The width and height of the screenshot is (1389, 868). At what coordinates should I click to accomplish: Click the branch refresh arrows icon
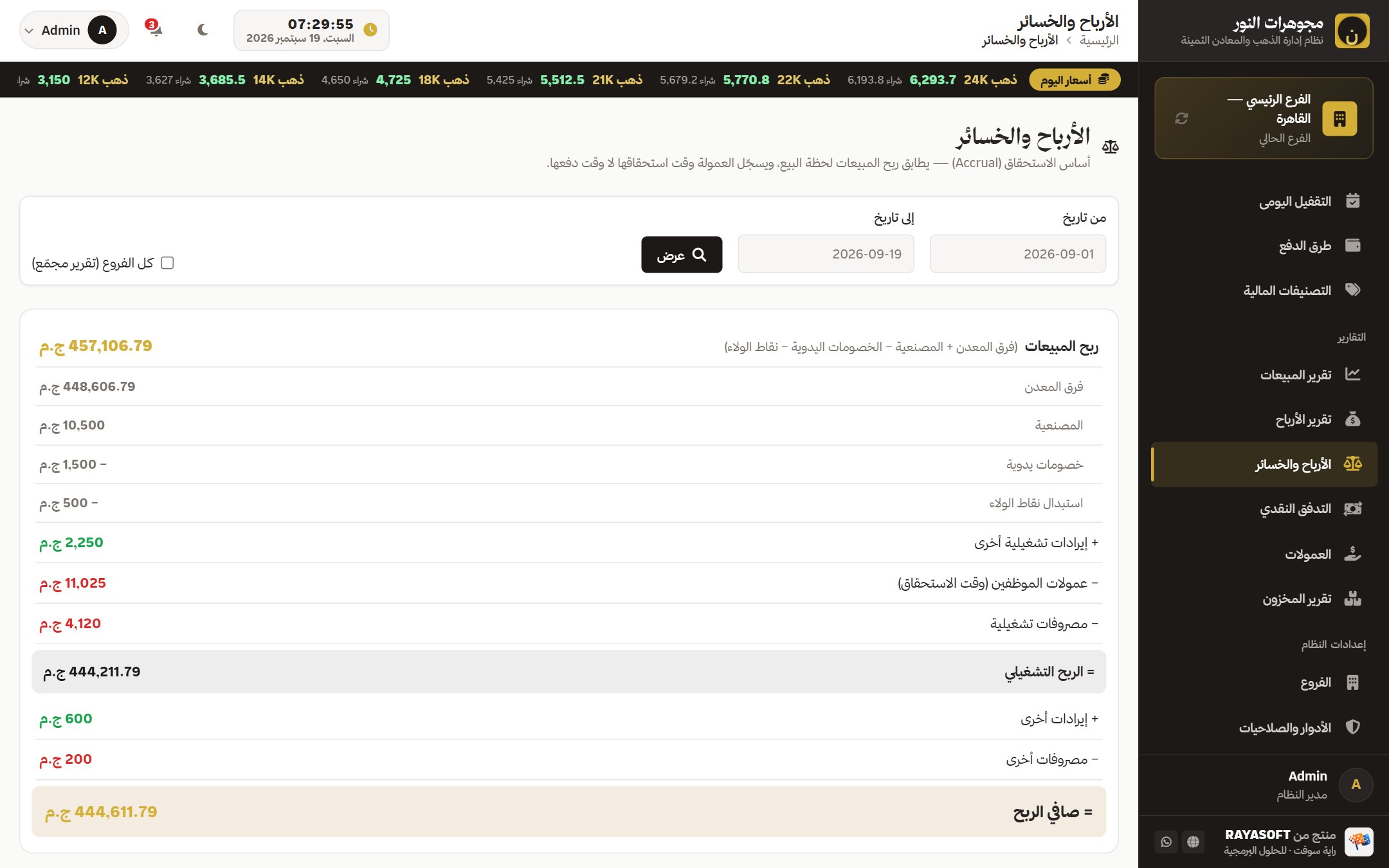coord(1181,118)
